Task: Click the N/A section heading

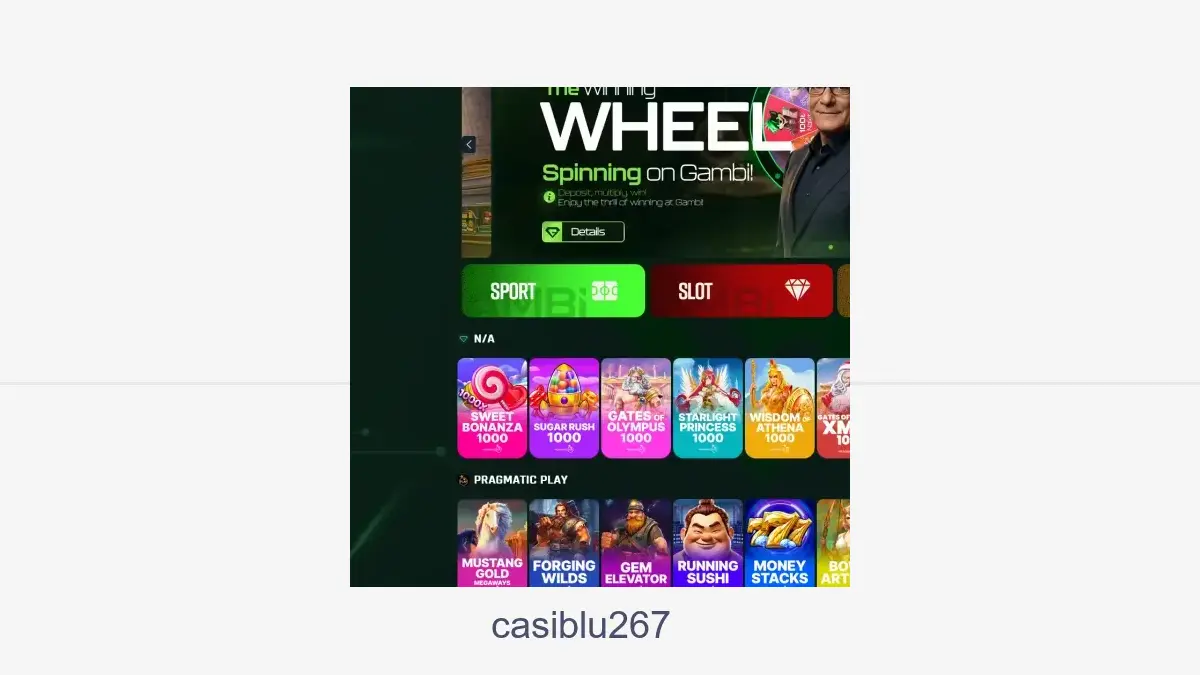Action: pyautogui.click(x=484, y=339)
